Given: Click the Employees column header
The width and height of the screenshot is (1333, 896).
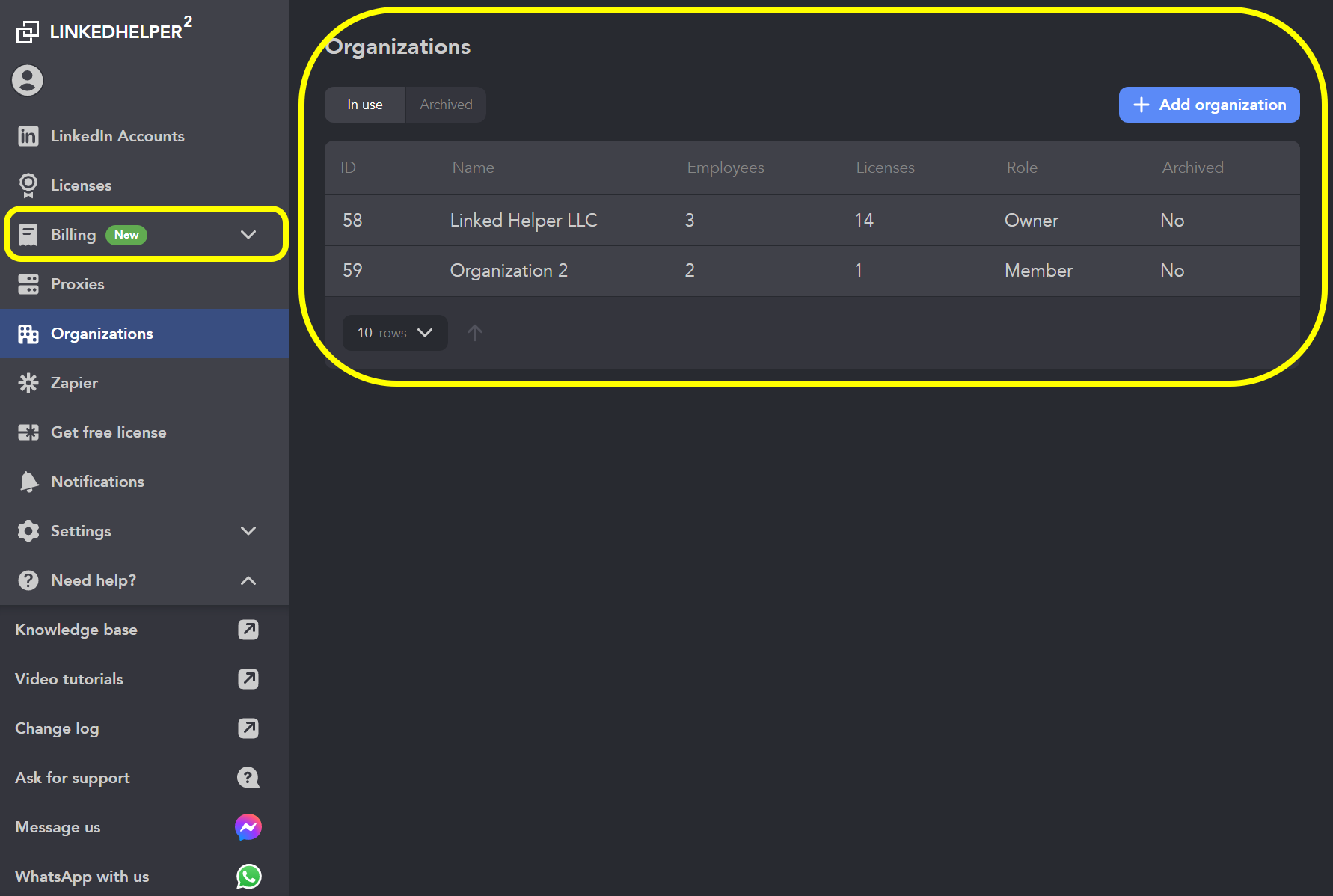Looking at the screenshot, I should coord(726,168).
